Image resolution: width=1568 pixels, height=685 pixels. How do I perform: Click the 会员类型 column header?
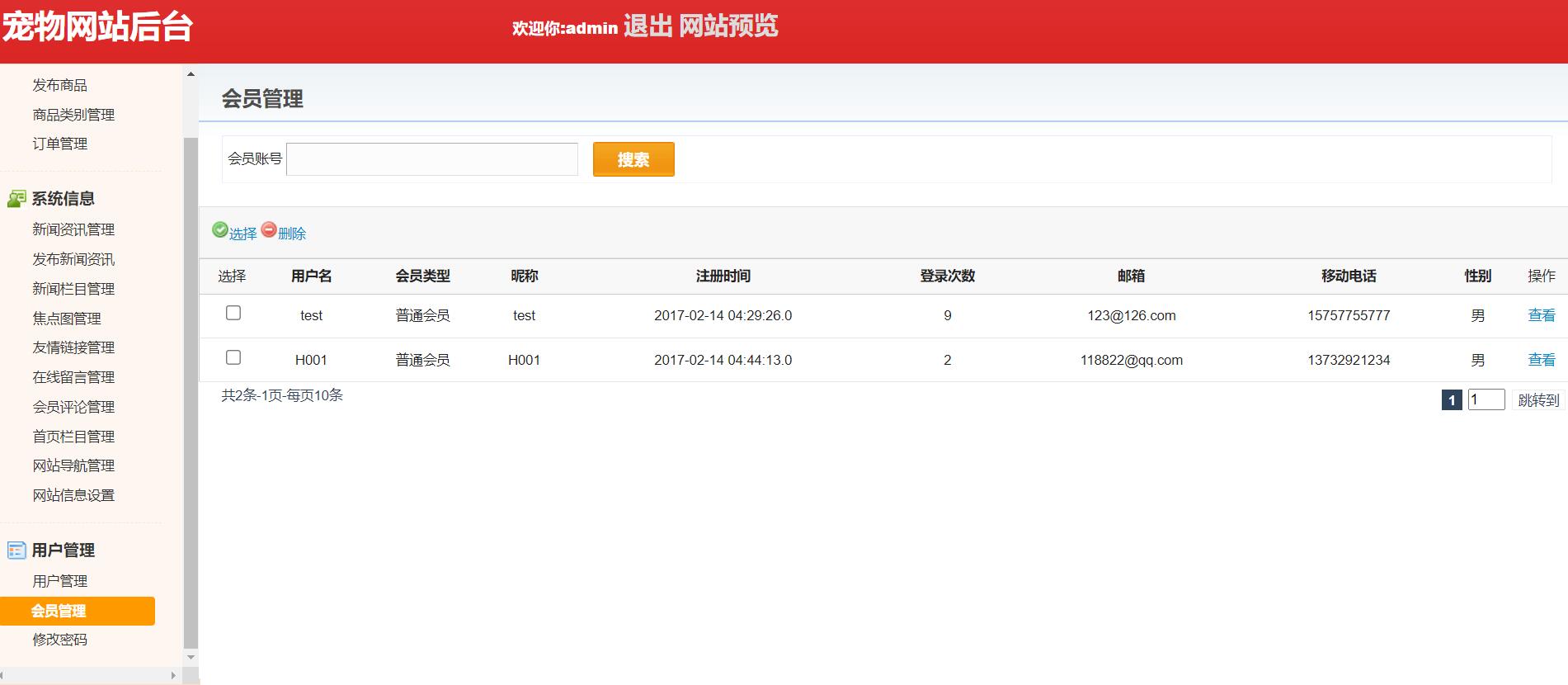(x=422, y=276)
